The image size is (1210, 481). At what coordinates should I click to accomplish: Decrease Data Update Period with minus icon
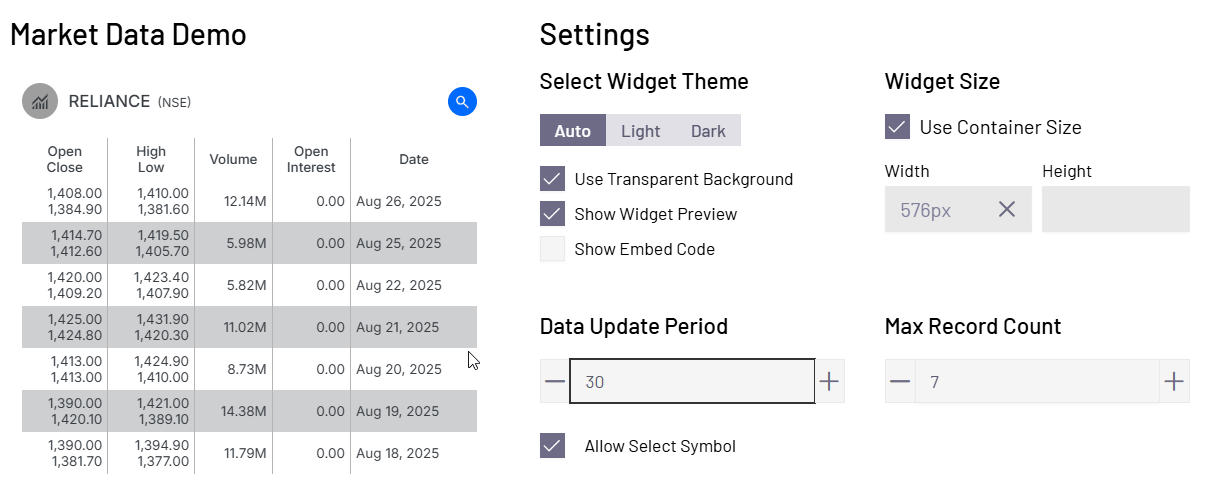(555, 381)
